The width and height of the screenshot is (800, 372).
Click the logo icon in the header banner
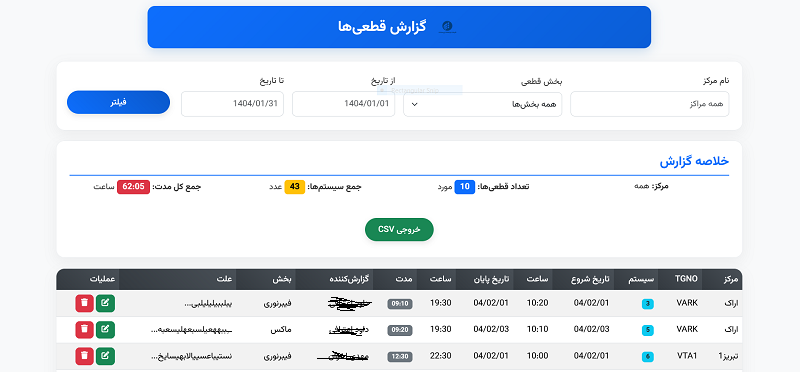[x=447, y=27]
